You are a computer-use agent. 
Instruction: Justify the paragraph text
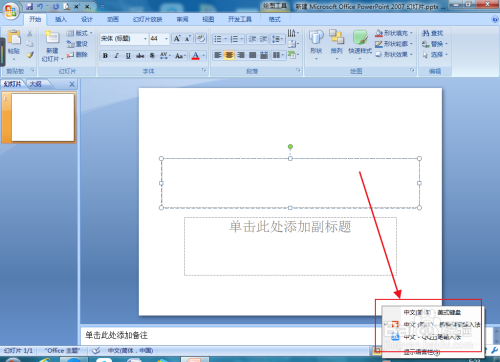click(x=252, y=55)
